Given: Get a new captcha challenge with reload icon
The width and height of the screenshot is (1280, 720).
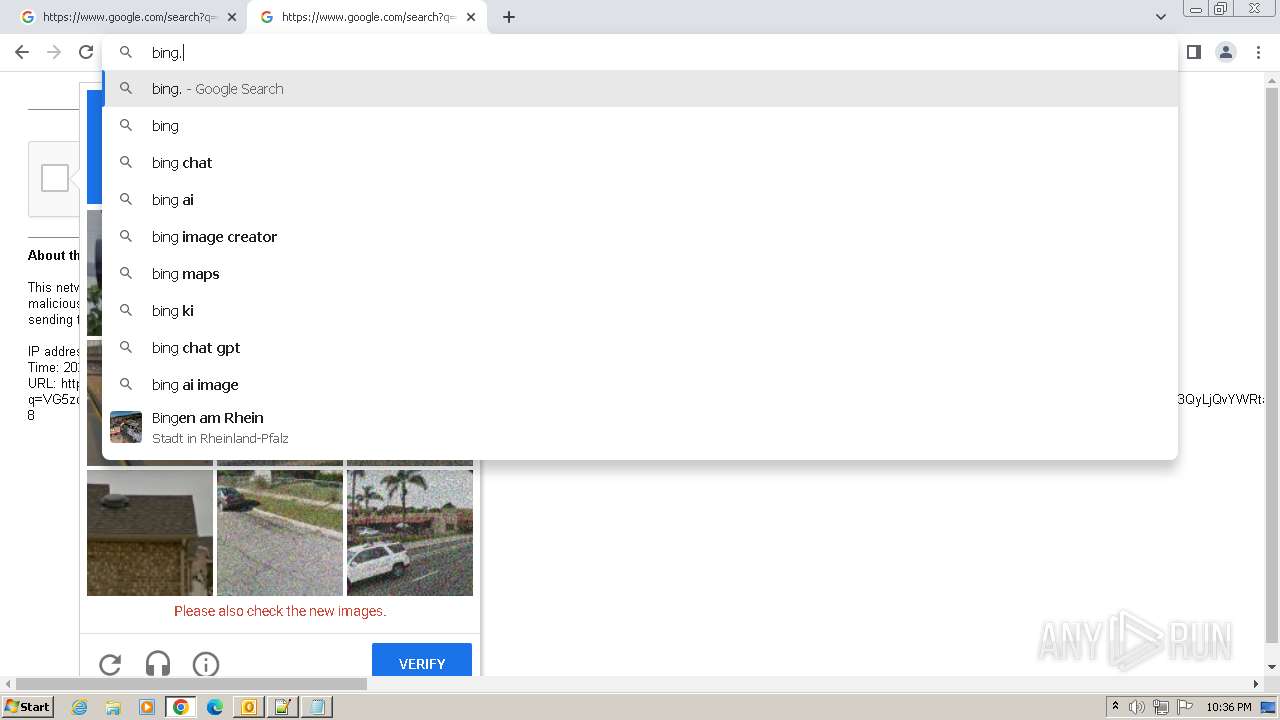Looking at the screenshot, I should point(110,663).
